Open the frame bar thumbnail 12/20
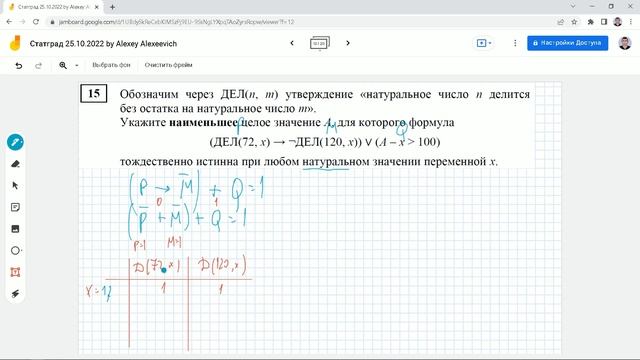 320,43
